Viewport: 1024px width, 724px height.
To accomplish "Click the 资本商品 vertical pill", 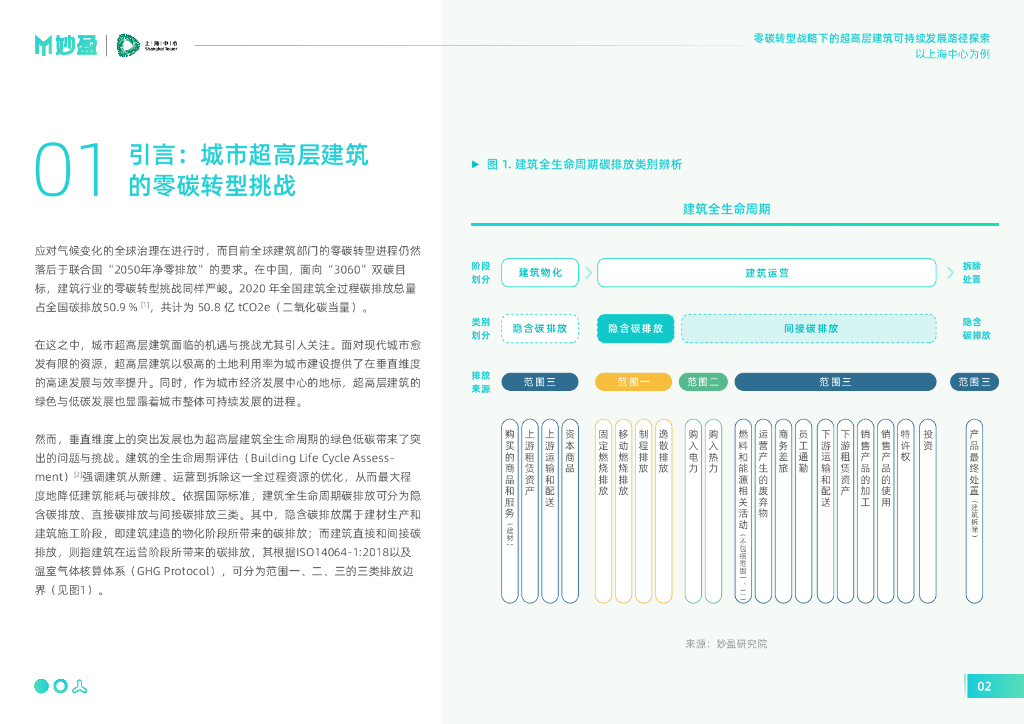I will point(570,511).
